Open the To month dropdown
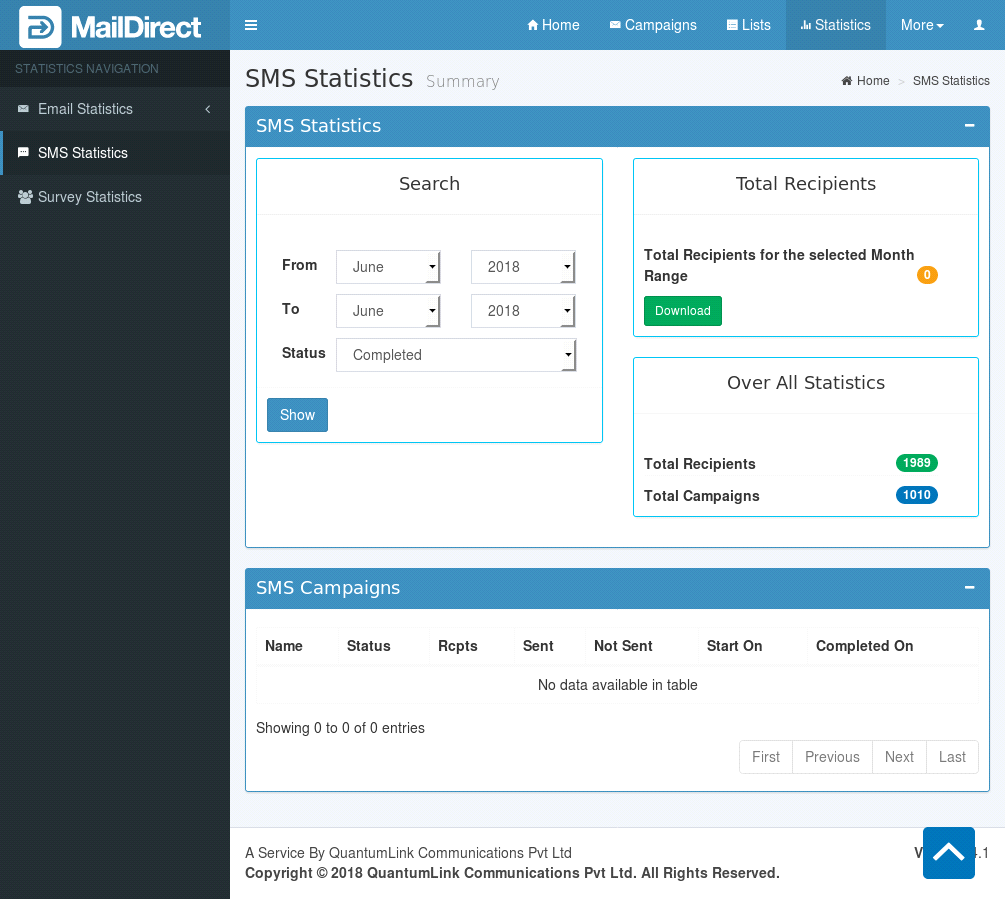1005x899 pixels. (x=388, y=311)
